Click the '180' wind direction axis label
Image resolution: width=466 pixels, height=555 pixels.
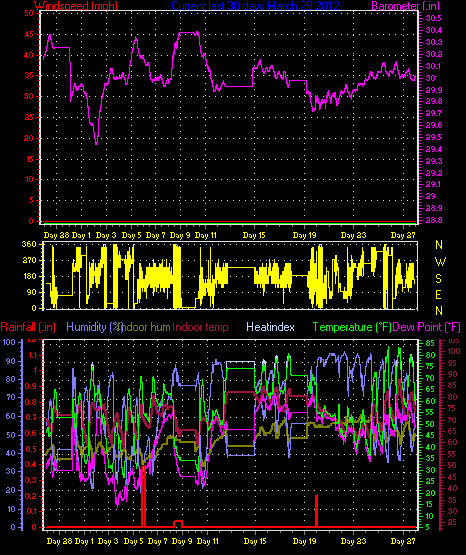(29, 276)
